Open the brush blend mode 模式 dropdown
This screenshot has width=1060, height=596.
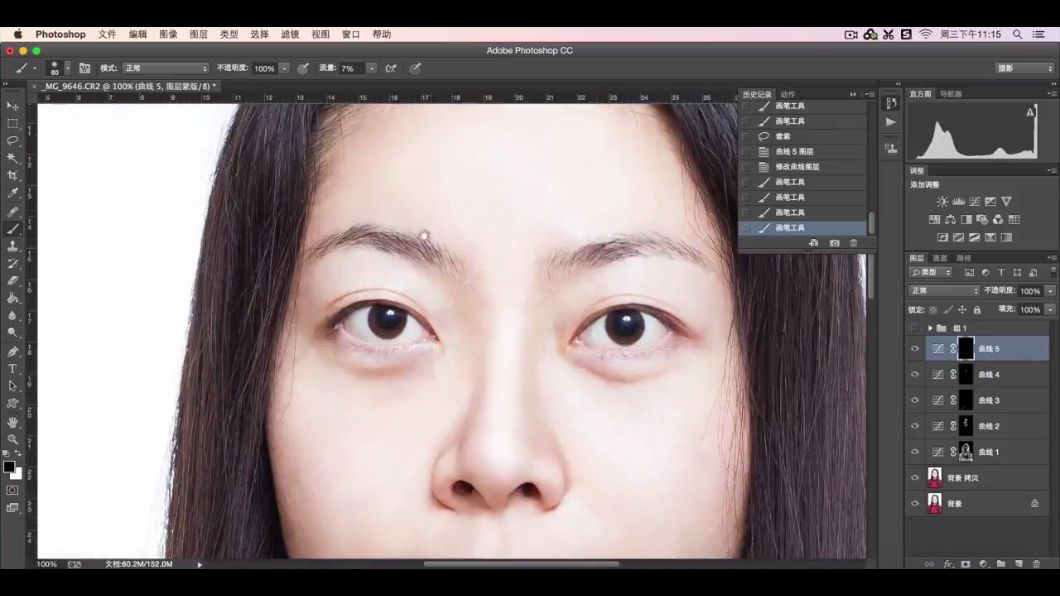point(165,69)
